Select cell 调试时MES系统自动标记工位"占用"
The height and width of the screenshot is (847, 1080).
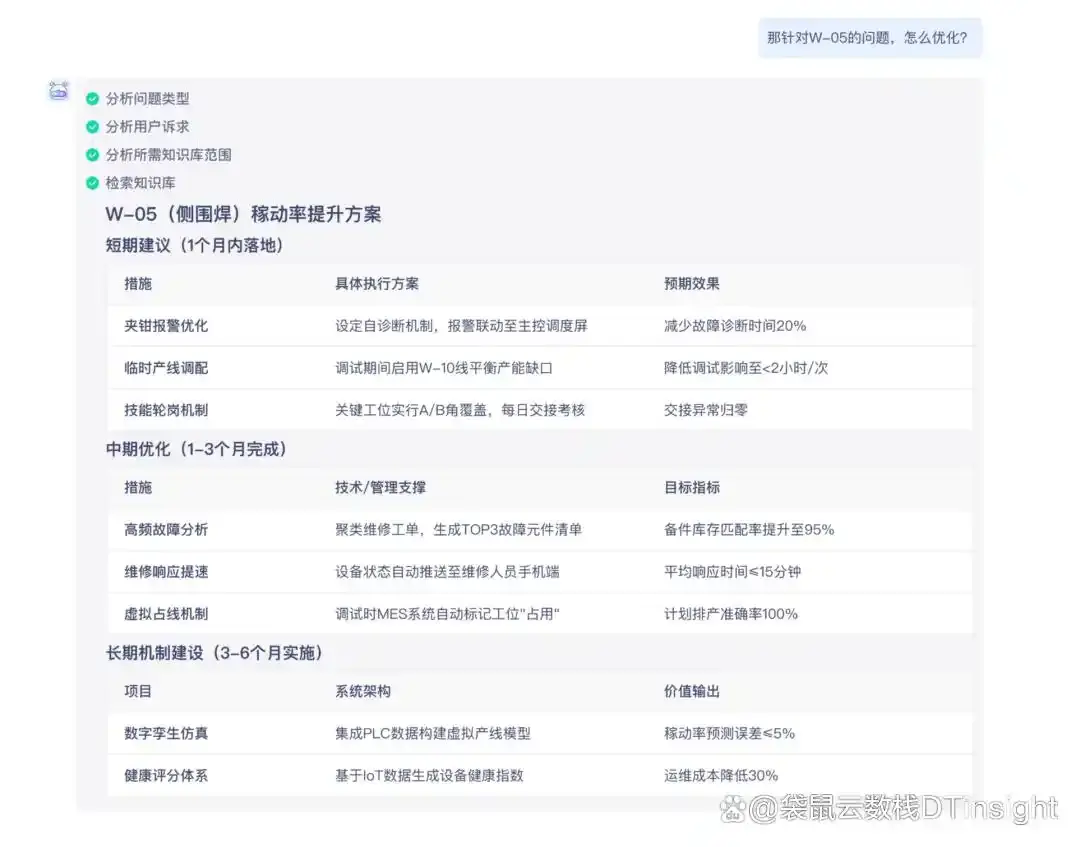tap(448, 614)
